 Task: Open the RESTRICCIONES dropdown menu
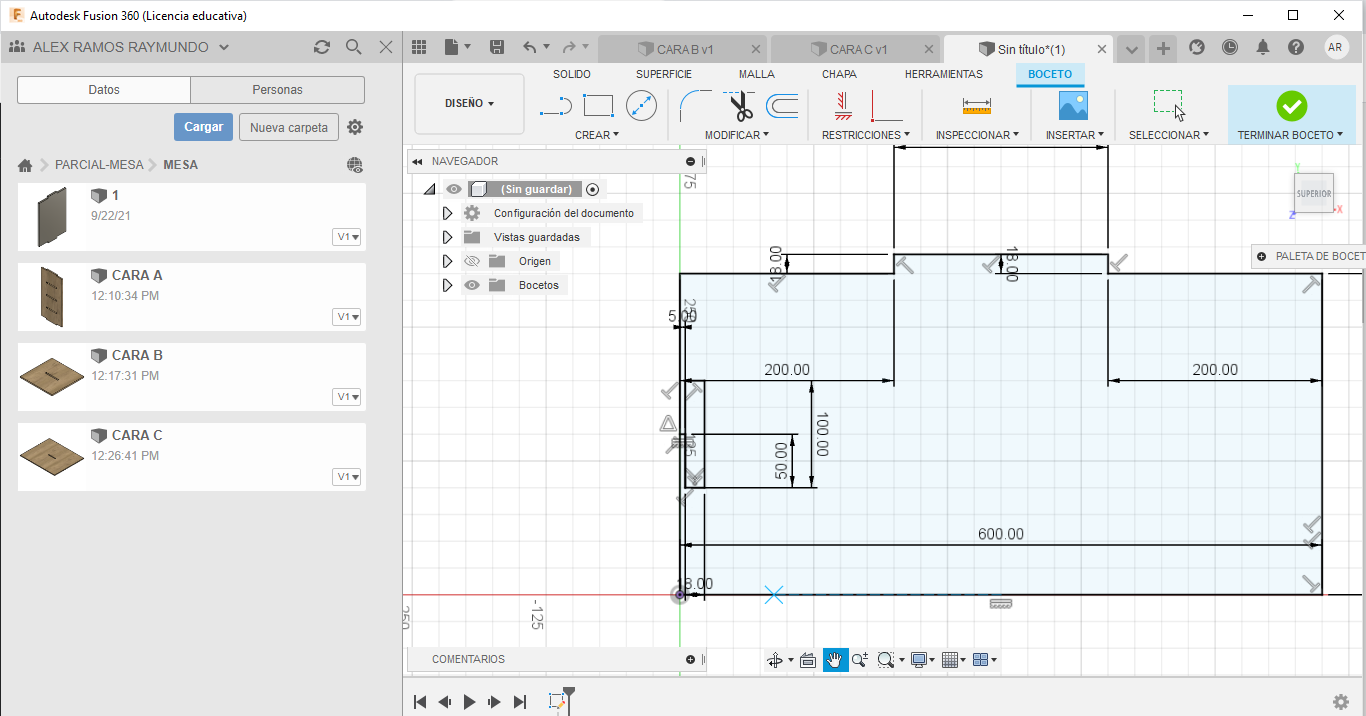pos(865,135)
